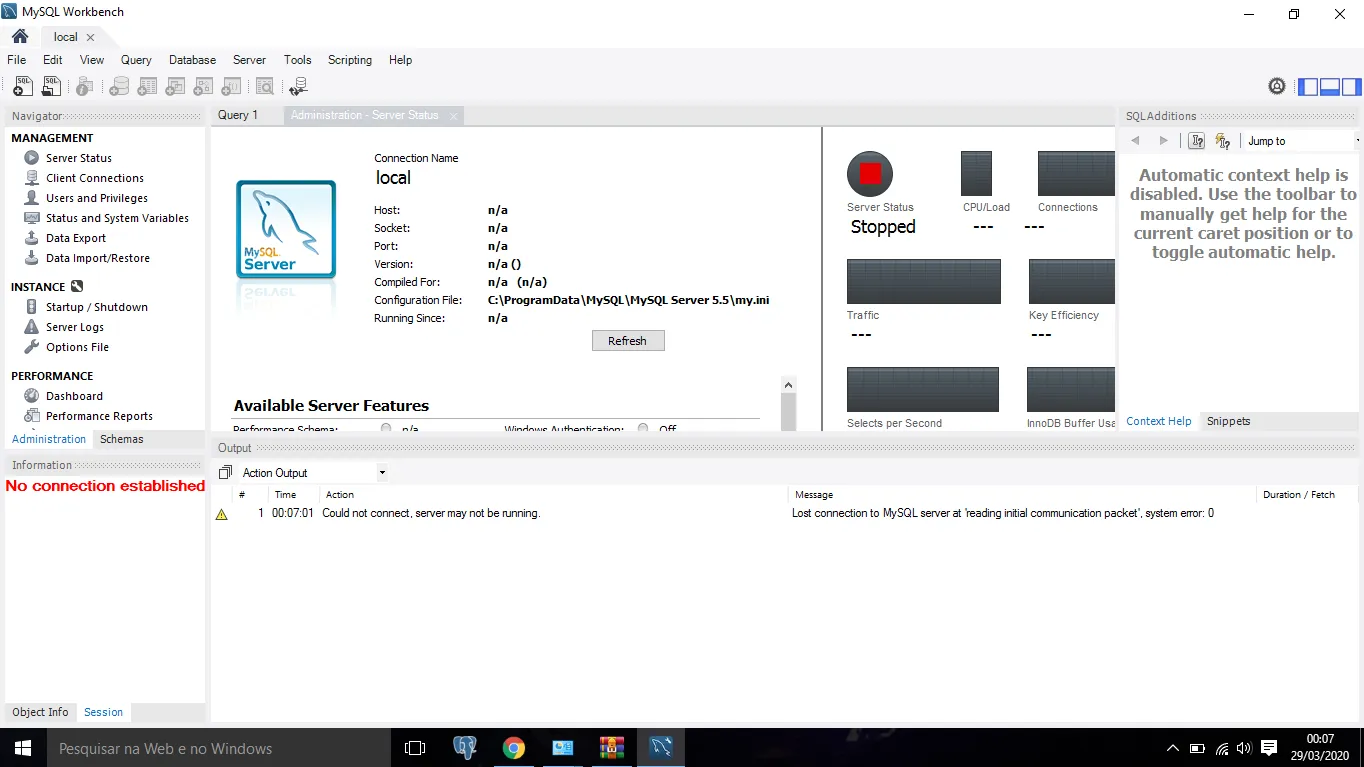
Task: Switch to the Schemas tab
Action: point(121,439)
